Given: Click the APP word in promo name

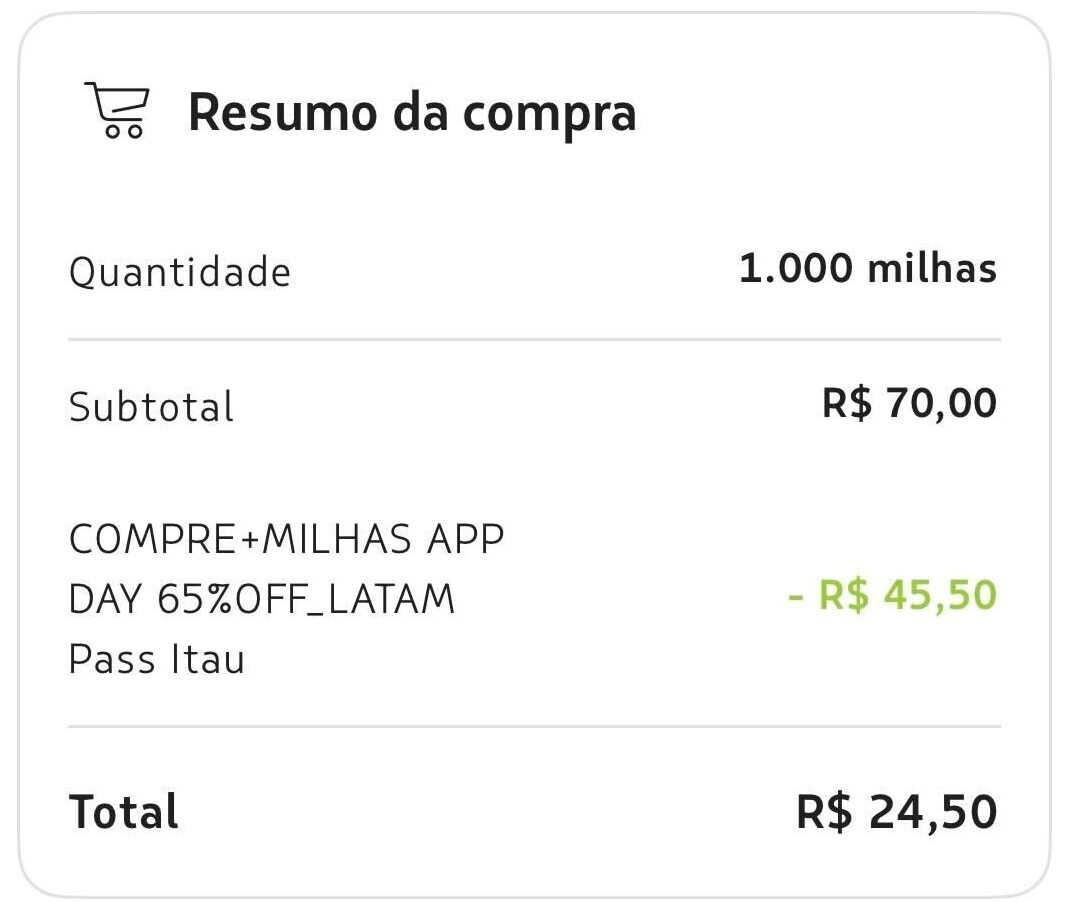Looking at the screenshot, I should (465, 539).
